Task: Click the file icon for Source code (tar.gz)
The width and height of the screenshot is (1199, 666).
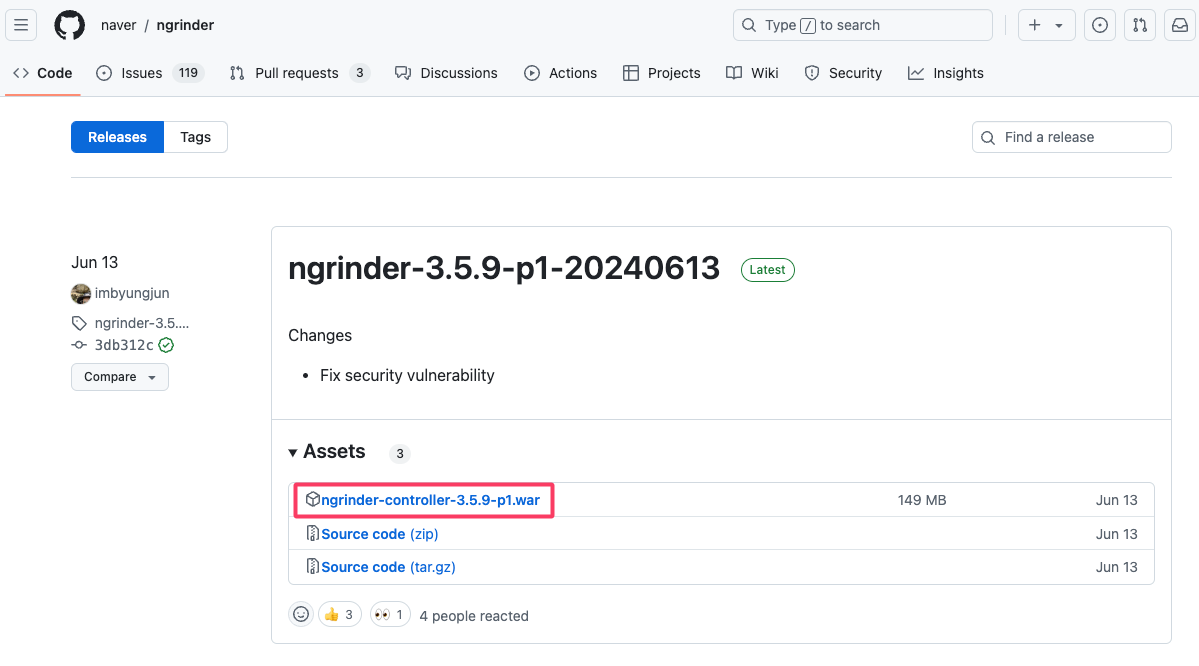Action: (312, 567)
